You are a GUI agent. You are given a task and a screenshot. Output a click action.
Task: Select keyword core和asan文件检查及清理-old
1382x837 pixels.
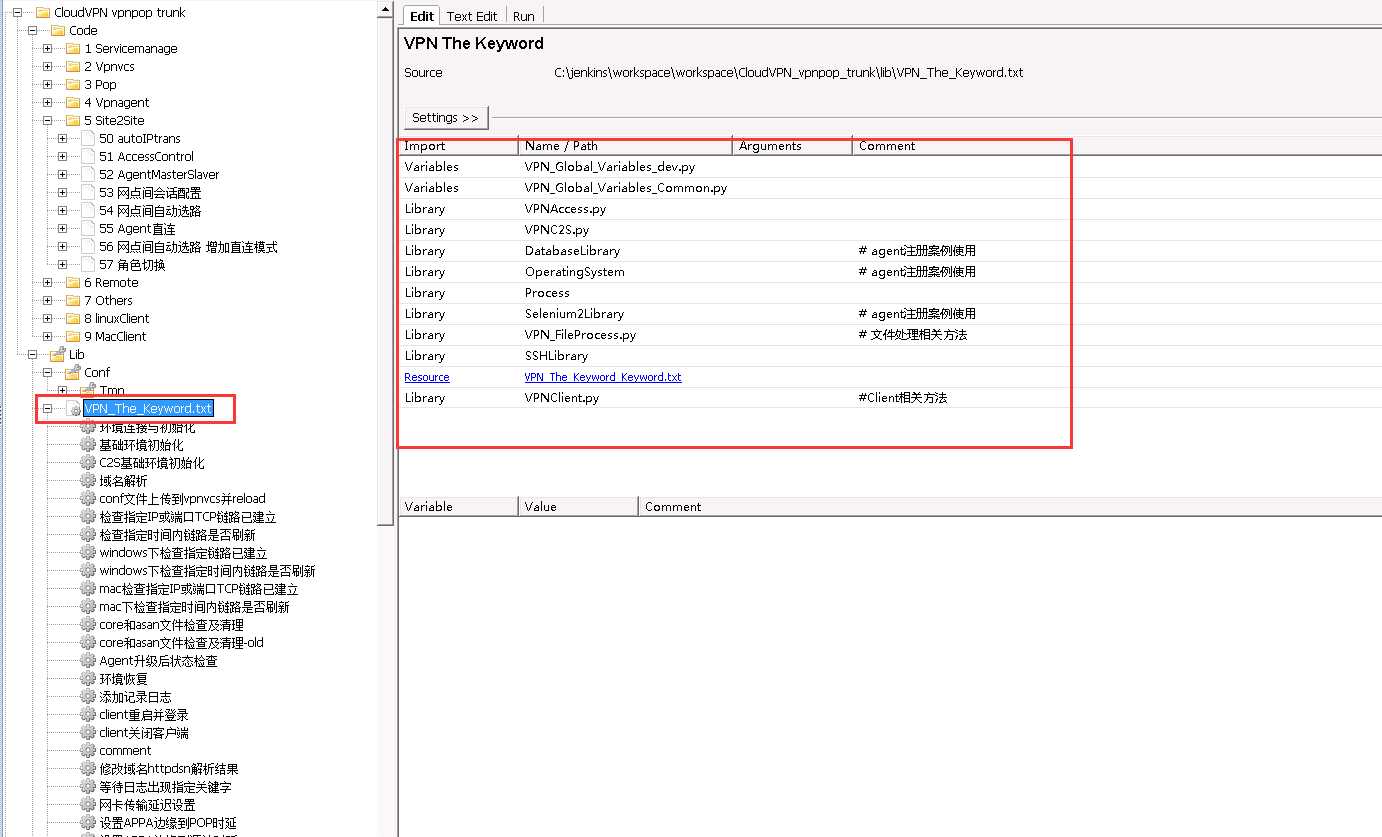click(181, 643)
